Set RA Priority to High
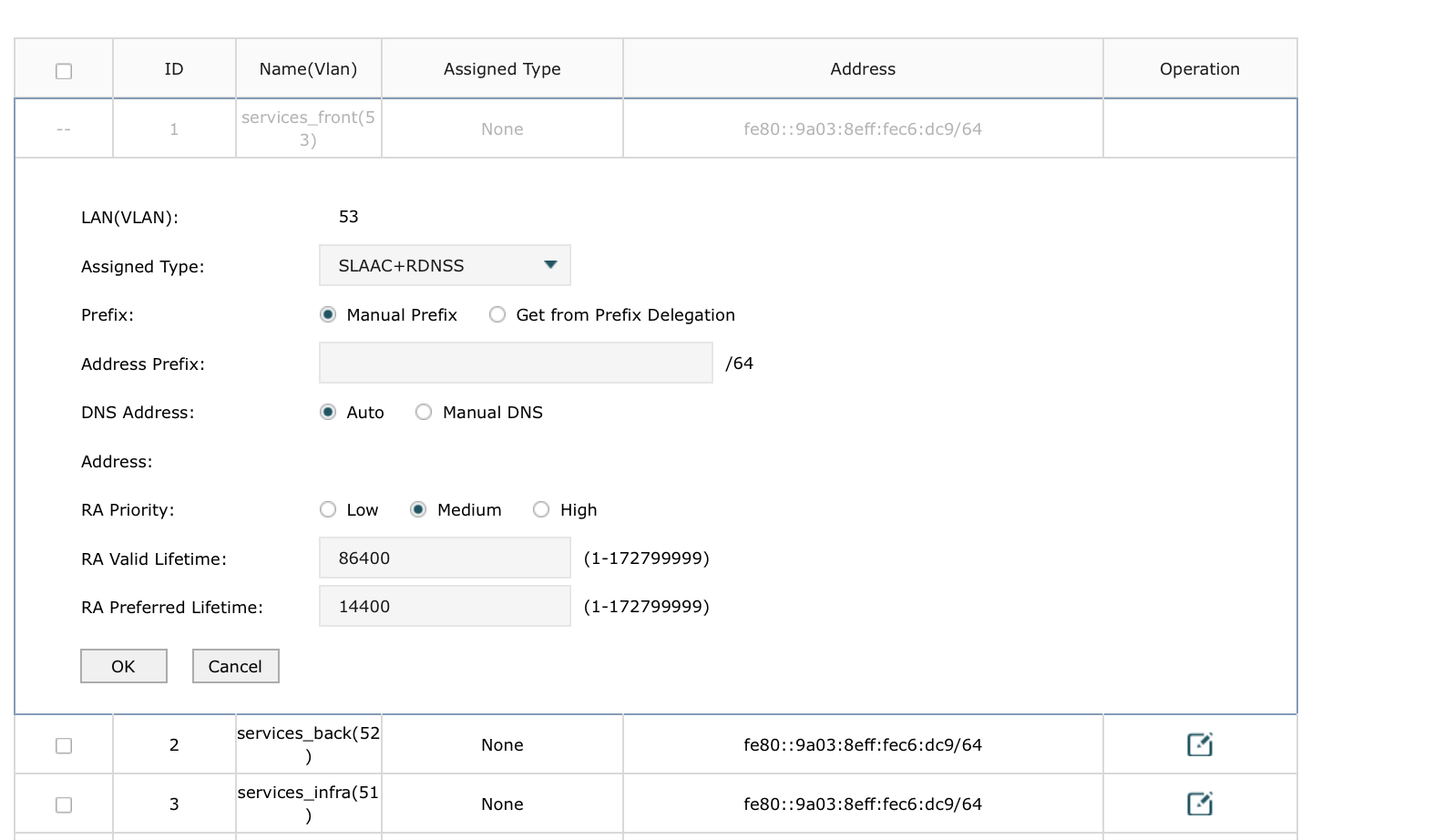Screen dimensions: 1434x840 coord(541,509)
